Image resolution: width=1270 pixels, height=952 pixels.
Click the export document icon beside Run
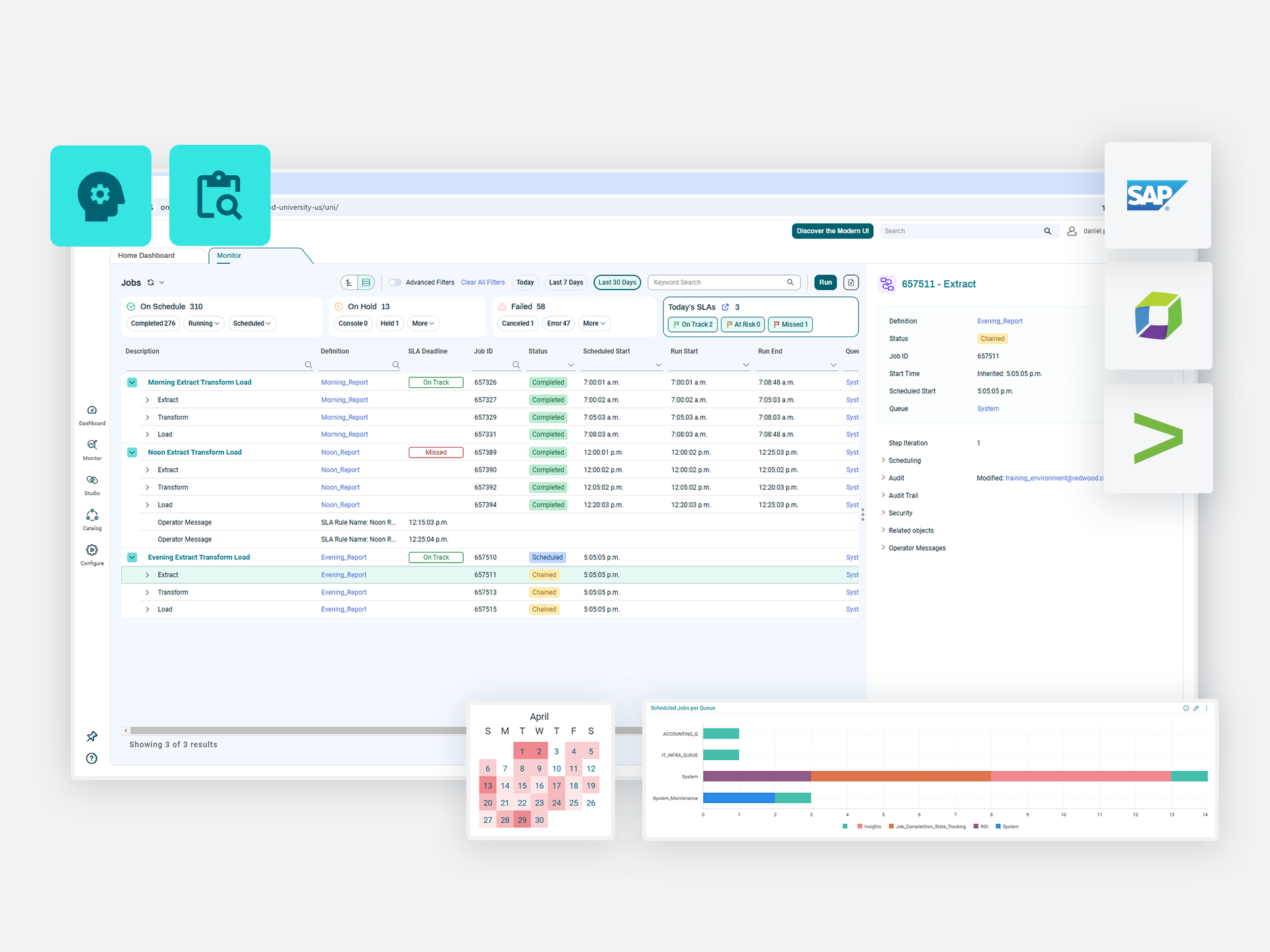(x=851, y=283)
